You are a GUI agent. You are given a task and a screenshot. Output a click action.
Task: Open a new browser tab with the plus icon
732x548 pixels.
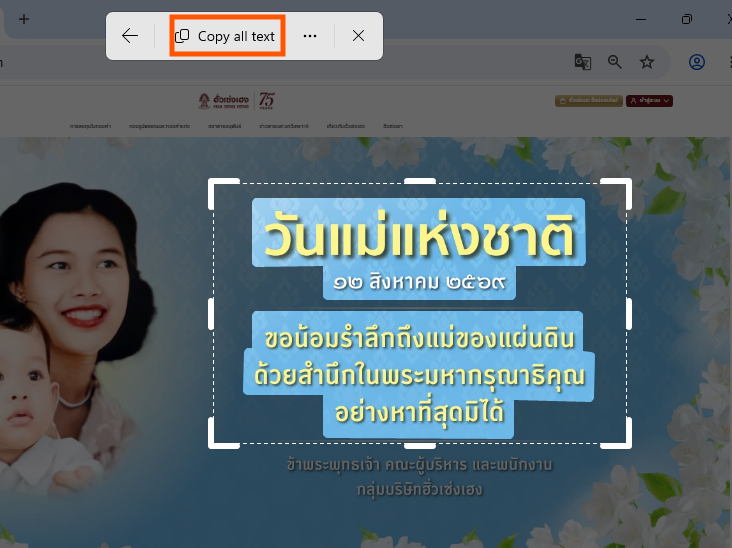24,19
